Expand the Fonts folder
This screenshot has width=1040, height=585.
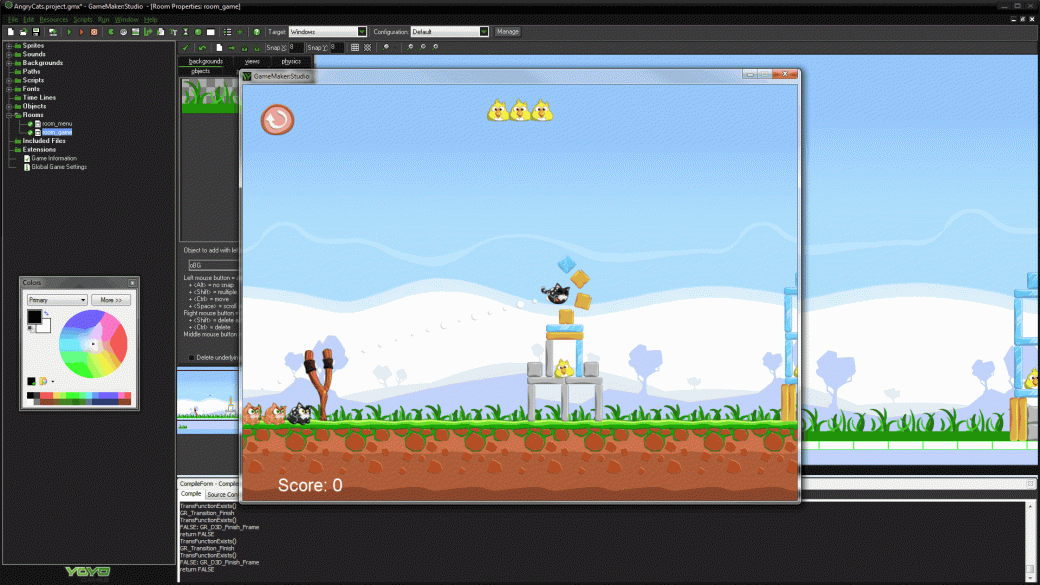pyautogui.click(x=9, y=89)
